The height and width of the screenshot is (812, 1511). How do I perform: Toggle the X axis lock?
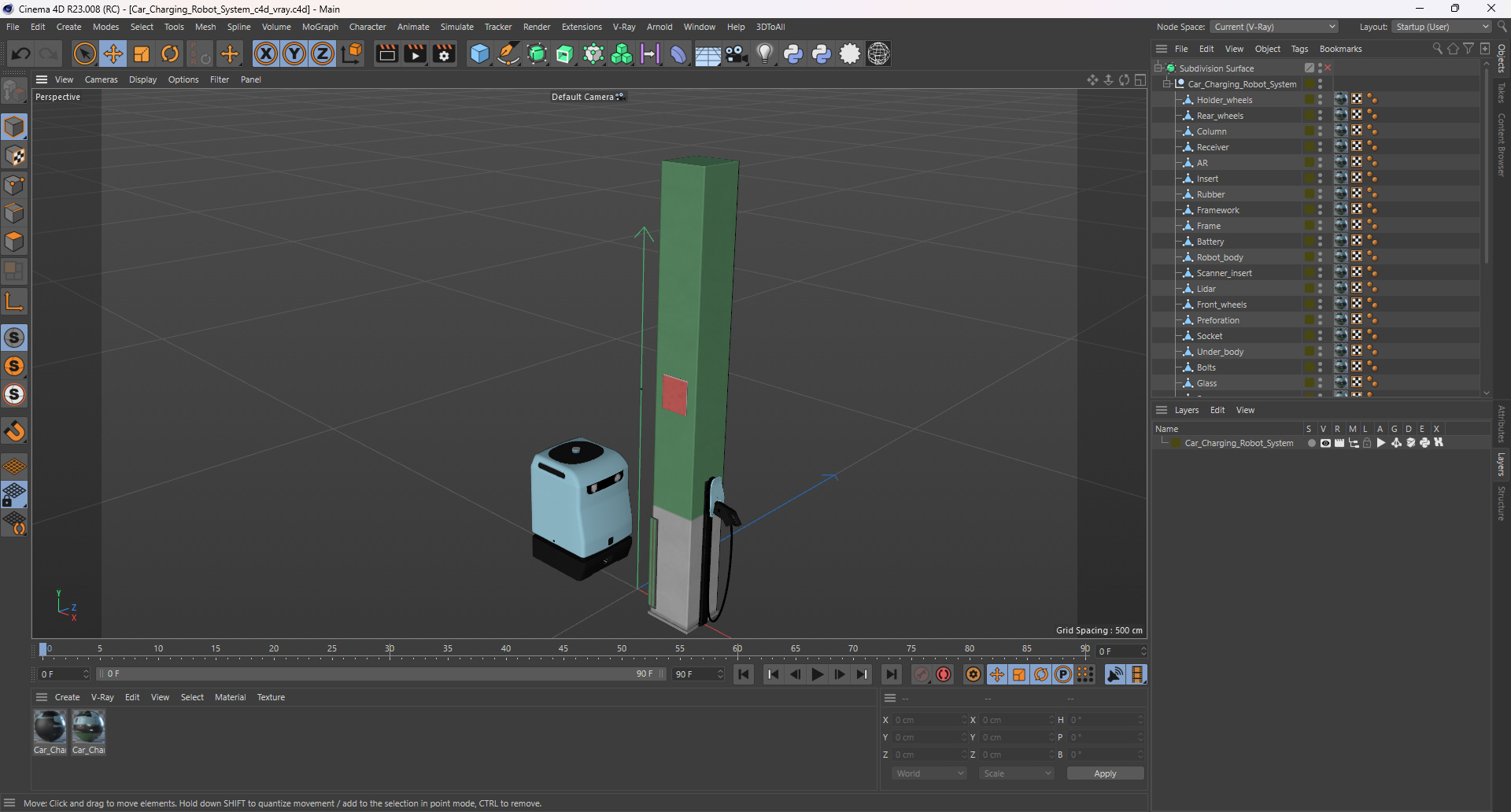point(266,54)
